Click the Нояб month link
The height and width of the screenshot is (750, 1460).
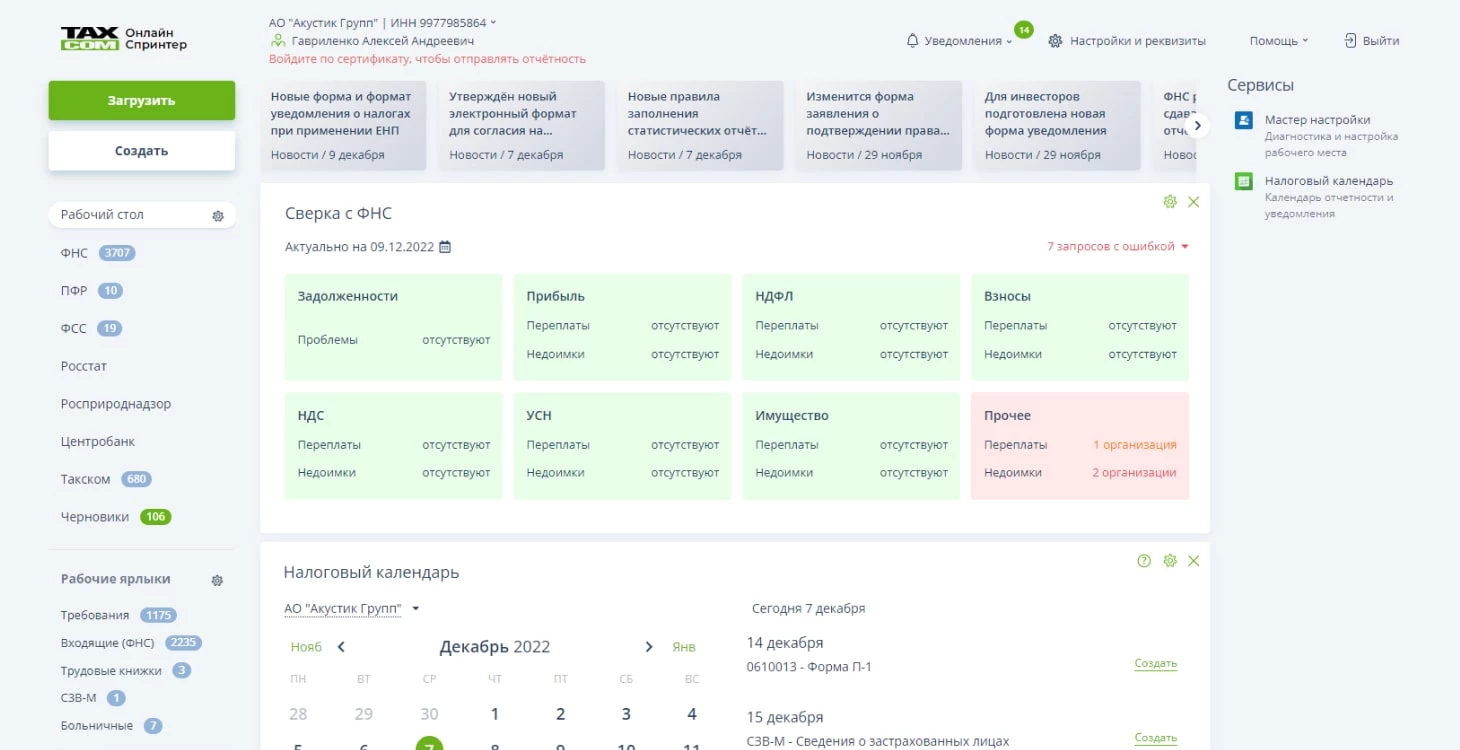pos(307,647)
